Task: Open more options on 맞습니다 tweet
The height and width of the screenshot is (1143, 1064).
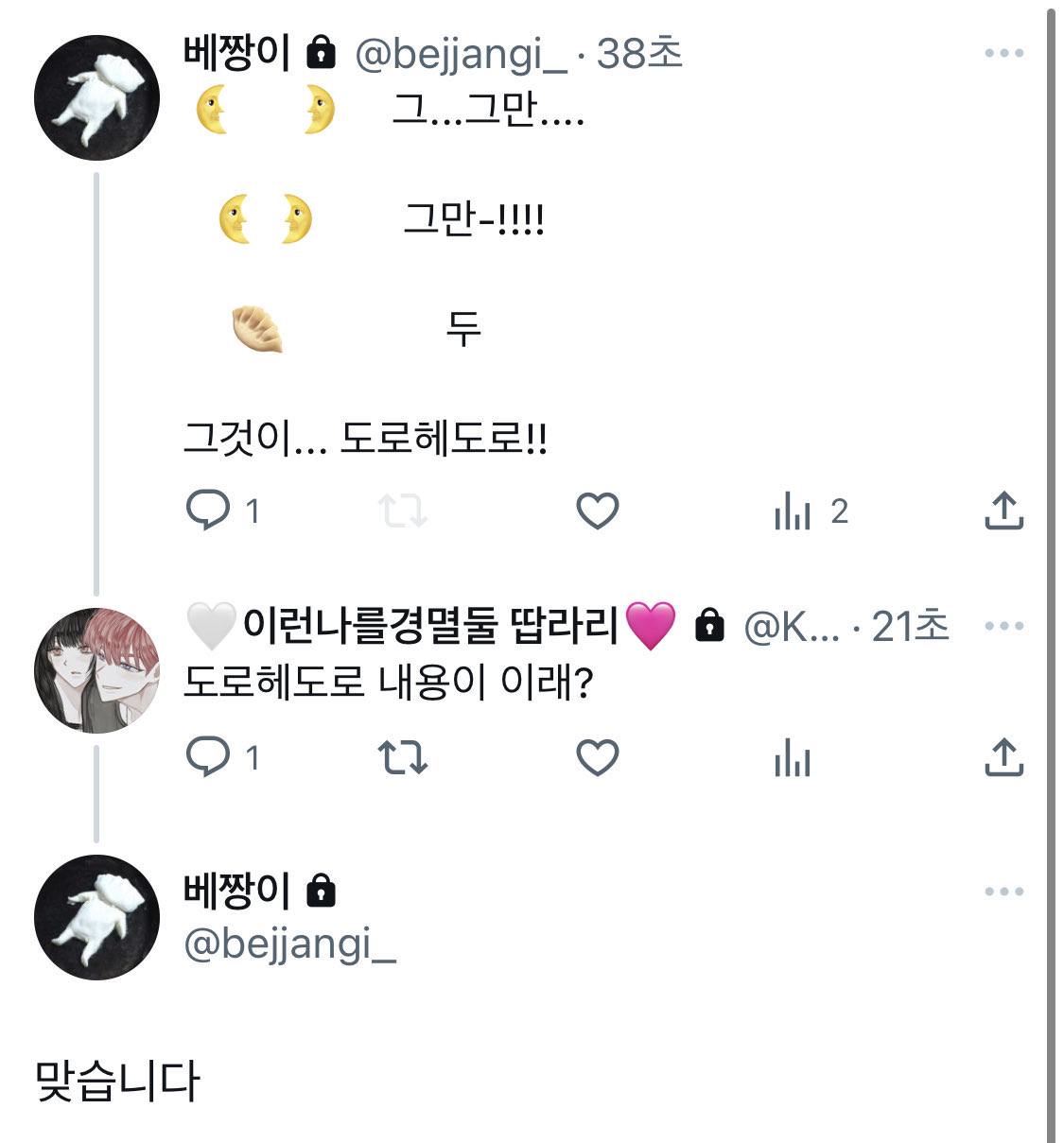Action: (1003, 892)
